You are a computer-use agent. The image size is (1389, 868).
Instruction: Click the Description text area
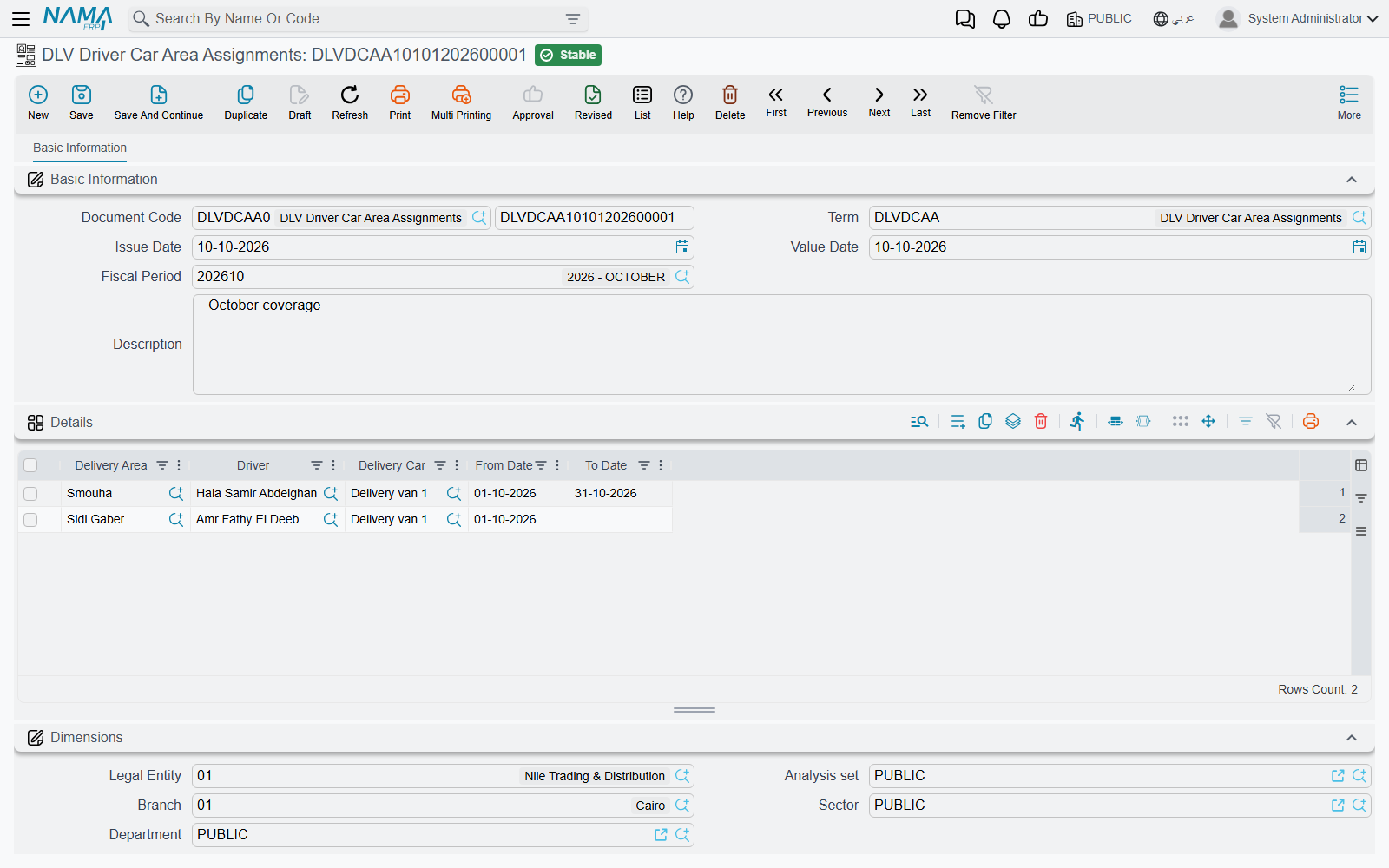pos(781,345)
